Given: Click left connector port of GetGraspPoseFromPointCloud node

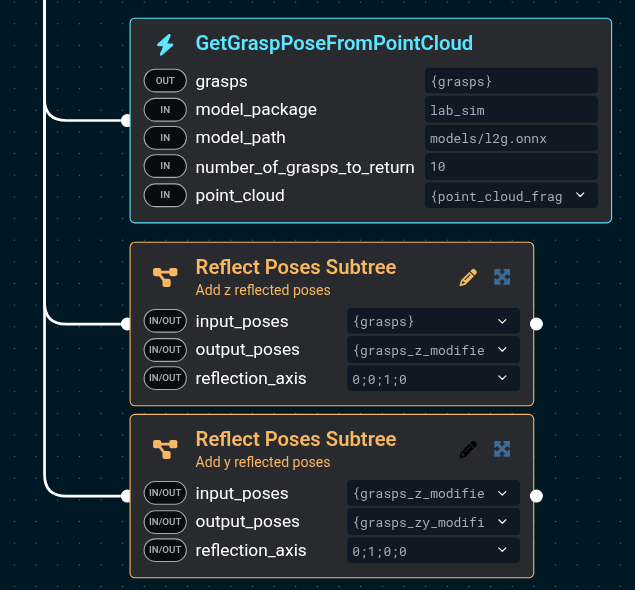Looking at the screenshot, I should point(126,121).
